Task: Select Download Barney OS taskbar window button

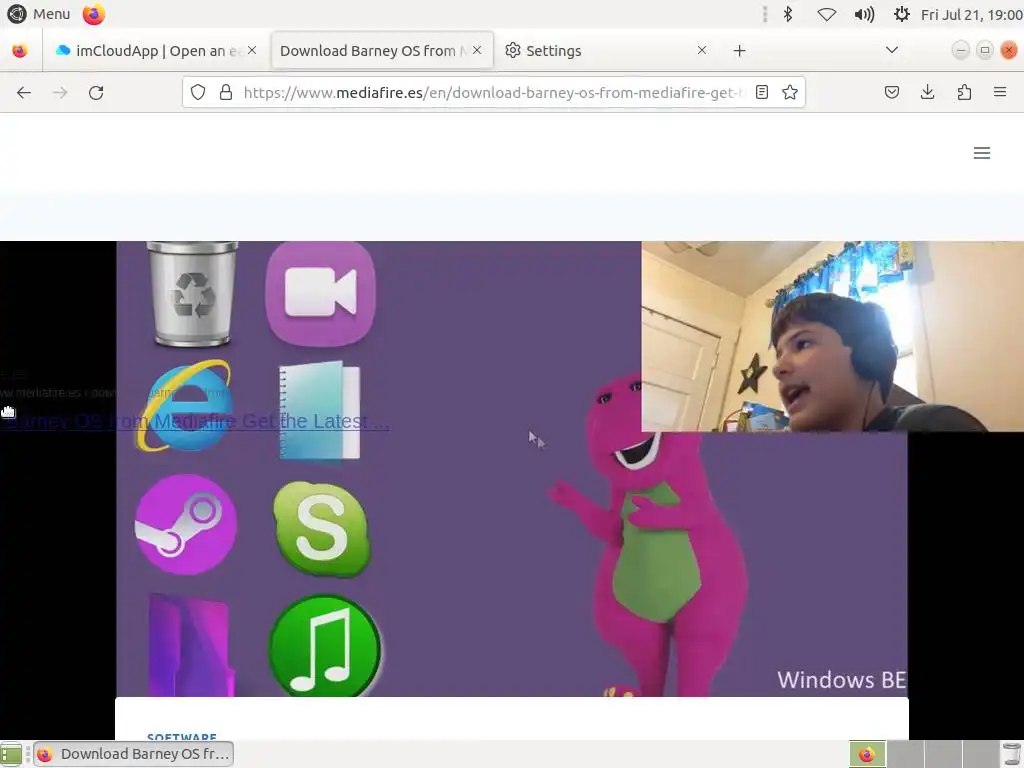Action: (x=134, y=754)
